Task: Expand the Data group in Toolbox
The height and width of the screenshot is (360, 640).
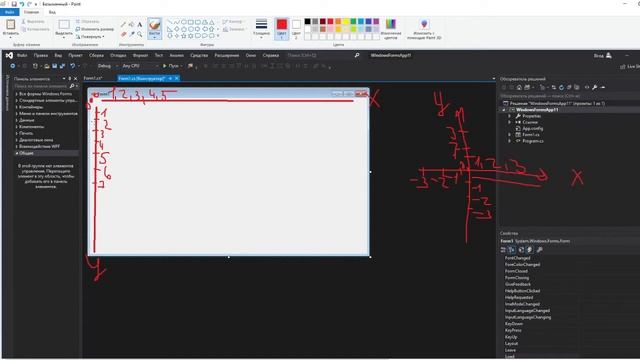Action: [x=17, y=120]
